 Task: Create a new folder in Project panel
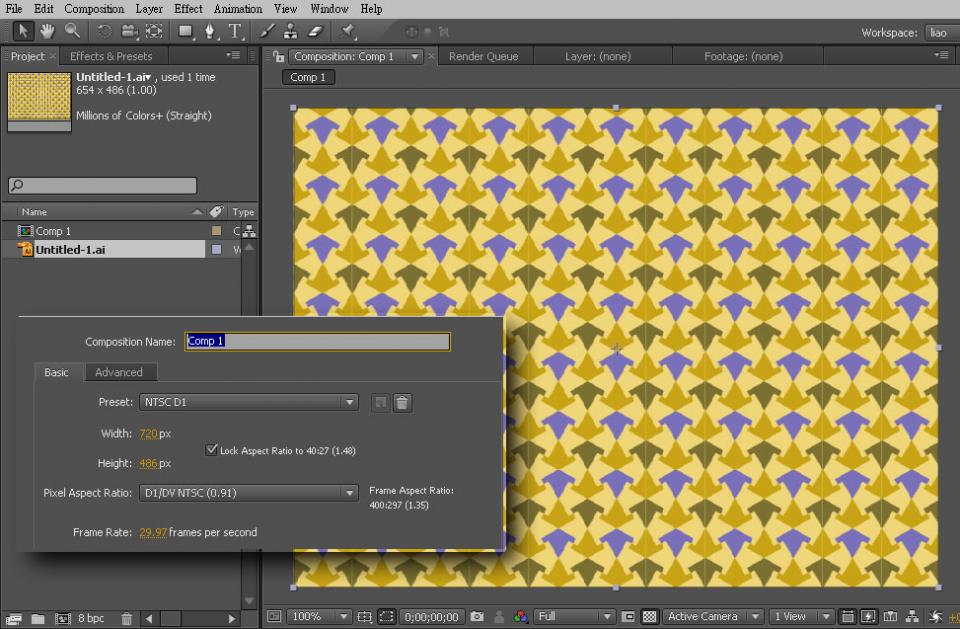[x=38, y=619]
